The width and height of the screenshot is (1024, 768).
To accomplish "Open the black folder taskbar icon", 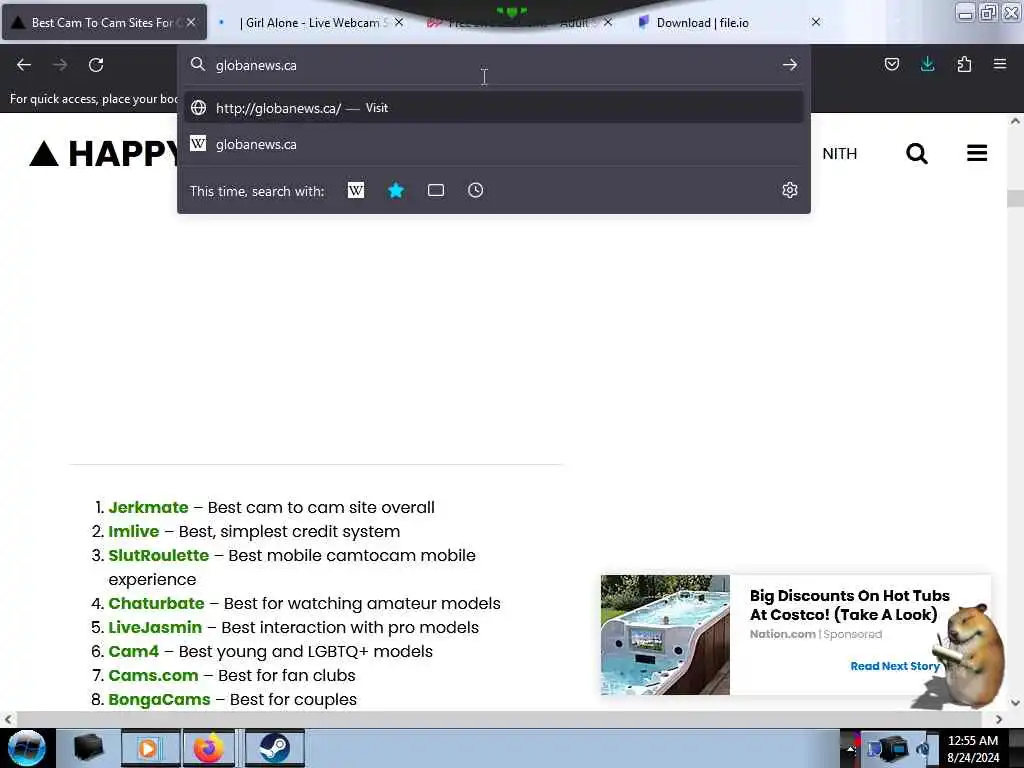I will [x=89, y=748].
